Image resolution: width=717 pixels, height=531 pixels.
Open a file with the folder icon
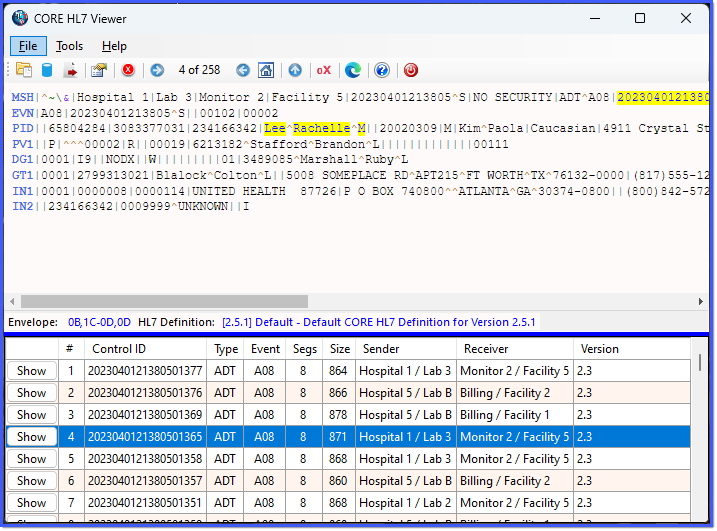(x=24, y=70)
